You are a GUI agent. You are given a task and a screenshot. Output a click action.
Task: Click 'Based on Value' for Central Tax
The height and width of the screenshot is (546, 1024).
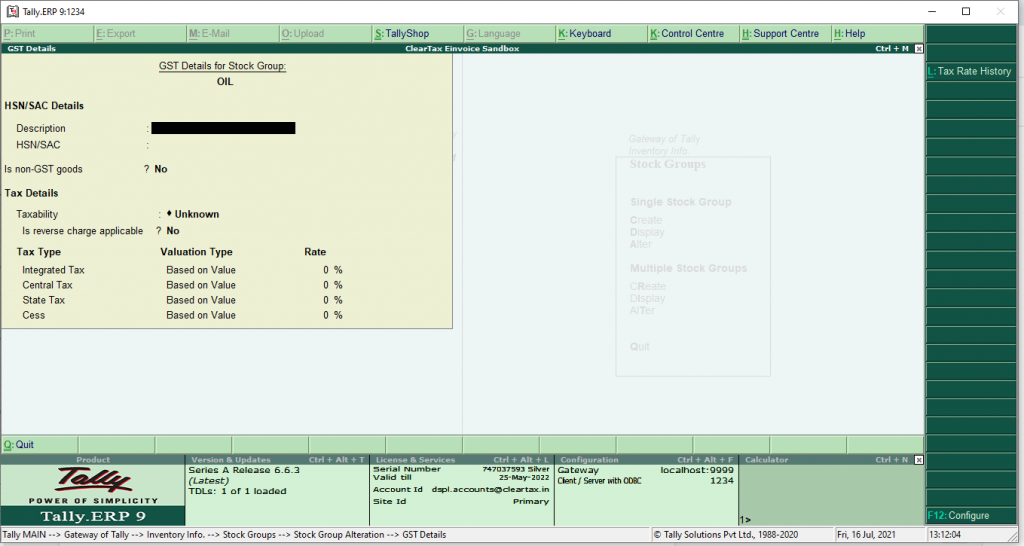click(x=200, y=285)
